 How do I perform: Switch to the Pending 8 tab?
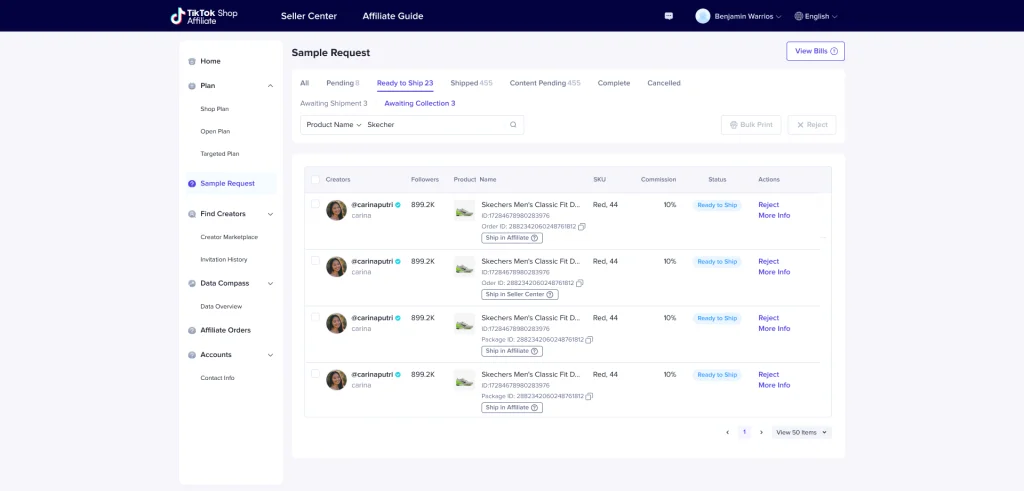[x=343, y=83]
